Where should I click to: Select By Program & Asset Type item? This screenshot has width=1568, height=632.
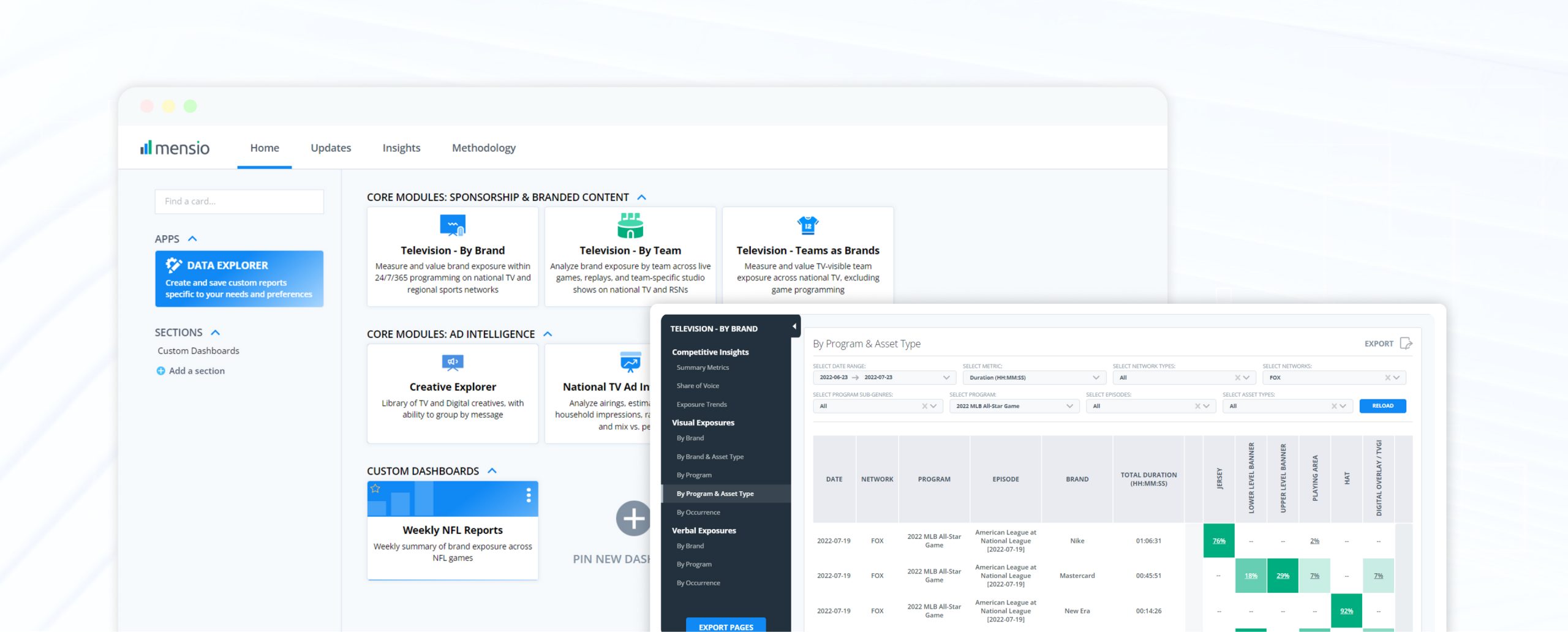click(x=726, y=494)
